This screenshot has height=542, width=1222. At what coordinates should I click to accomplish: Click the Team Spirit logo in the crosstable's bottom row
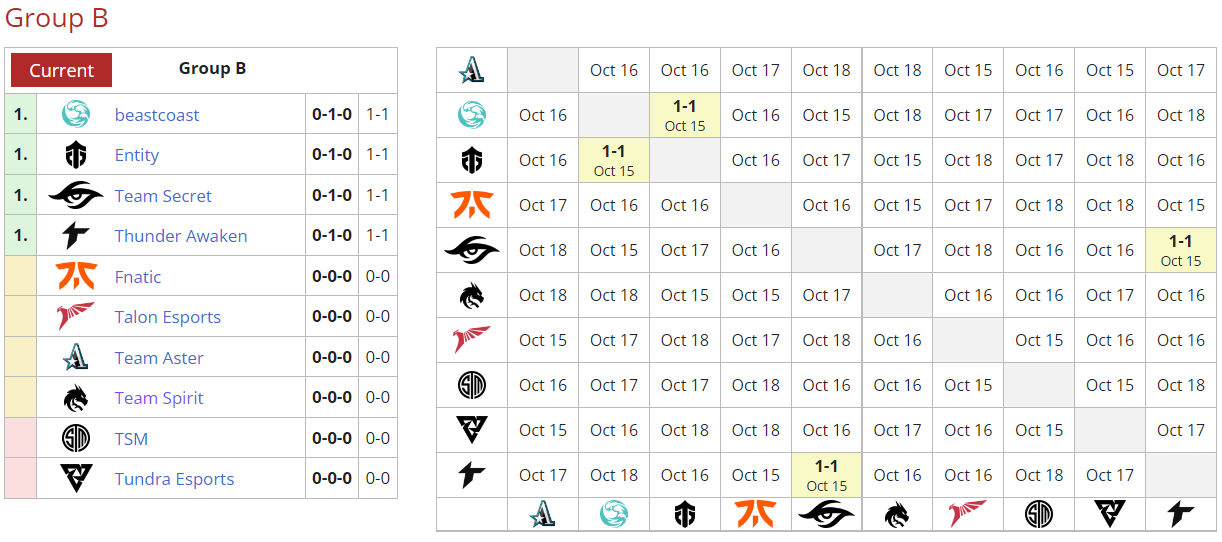pos(897,514)
